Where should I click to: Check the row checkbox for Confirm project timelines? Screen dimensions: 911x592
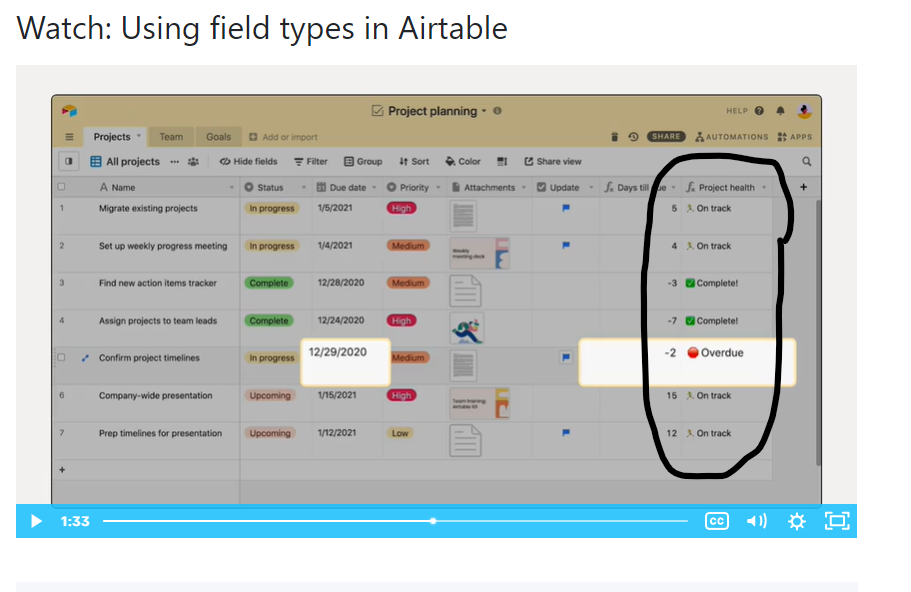pos(62,357)
